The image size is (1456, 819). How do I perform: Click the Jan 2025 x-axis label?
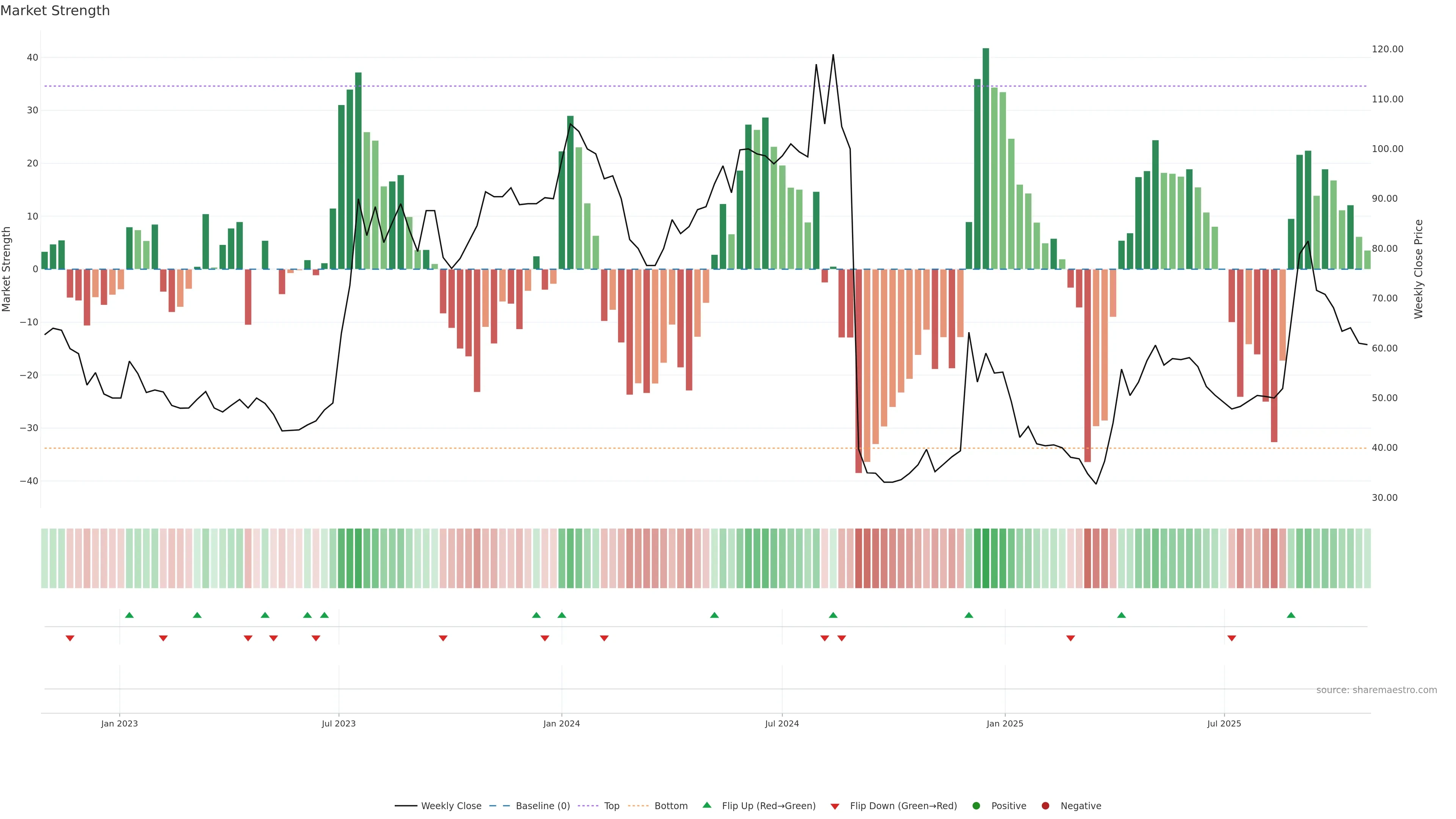click(1004, 723)
